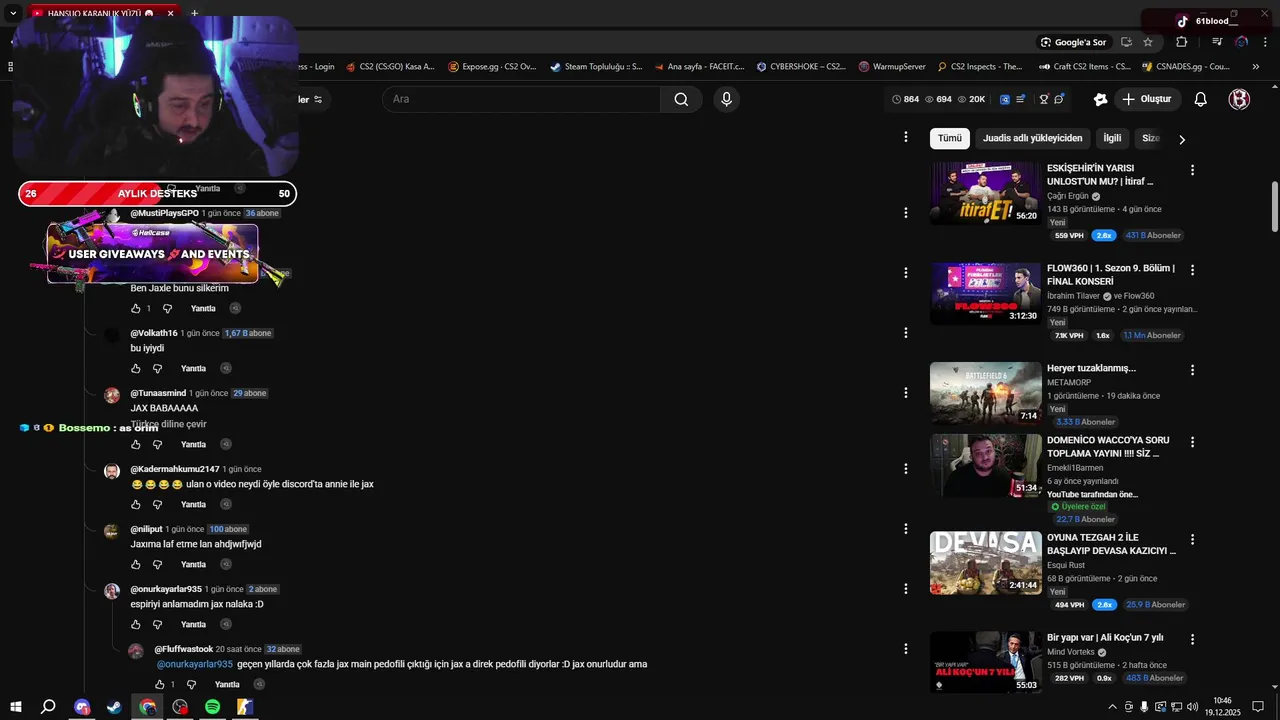1280x720 pixels.
Task: Like @Kadermahkumu2147's comment
Action: click(136, 505)
